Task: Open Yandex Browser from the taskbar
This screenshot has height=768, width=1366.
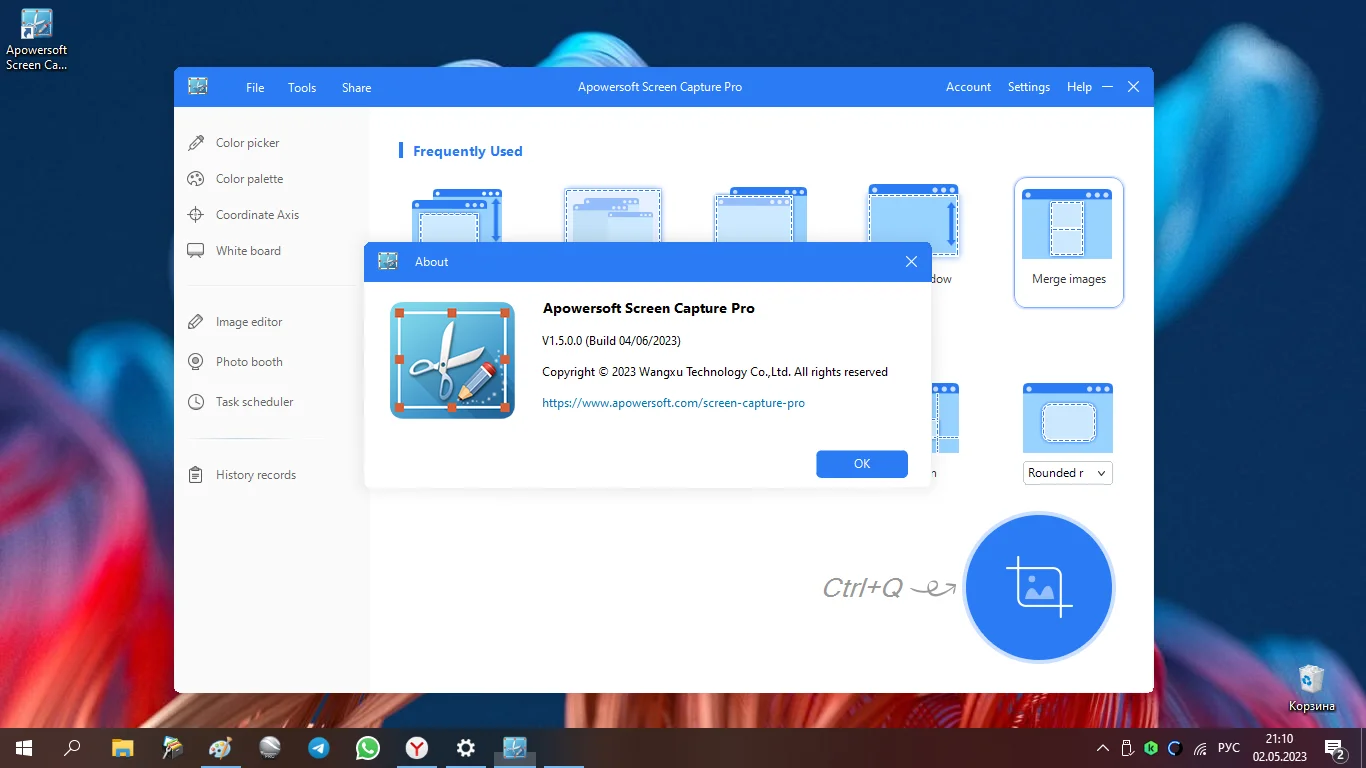Action: pos(417,747)
